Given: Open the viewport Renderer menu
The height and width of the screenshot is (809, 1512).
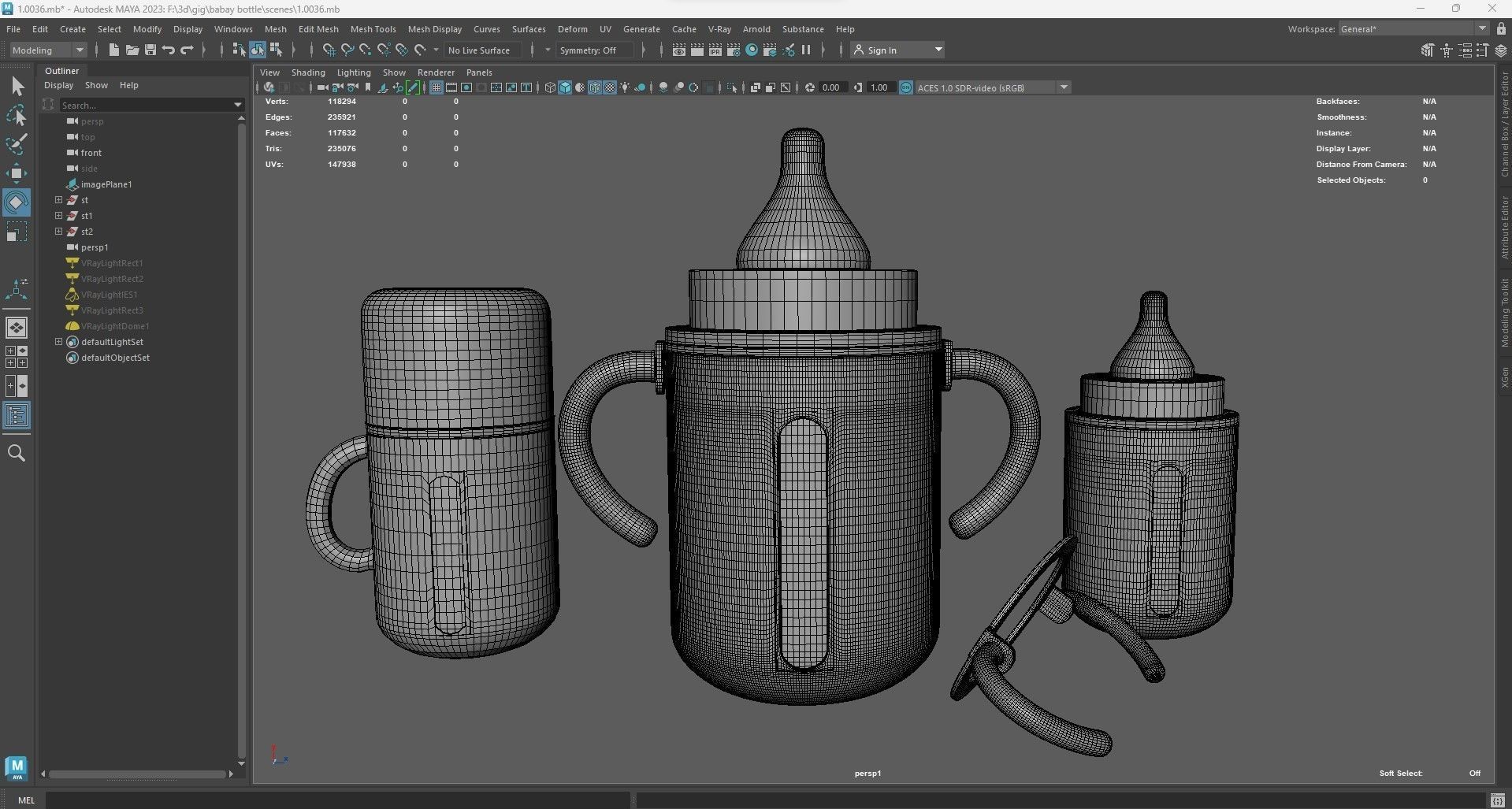Looking at the screenshot, I should click(436, 72).
